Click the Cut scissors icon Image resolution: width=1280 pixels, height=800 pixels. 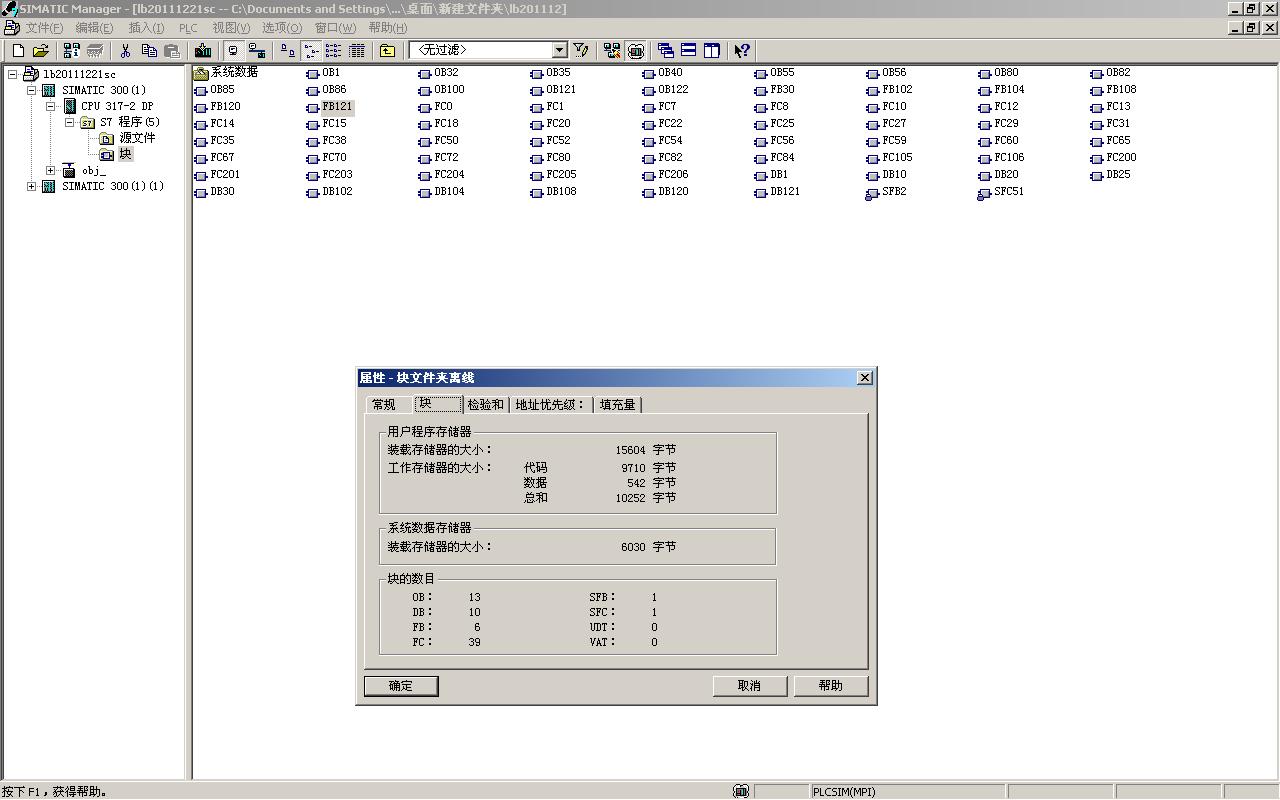pos(126,50)
